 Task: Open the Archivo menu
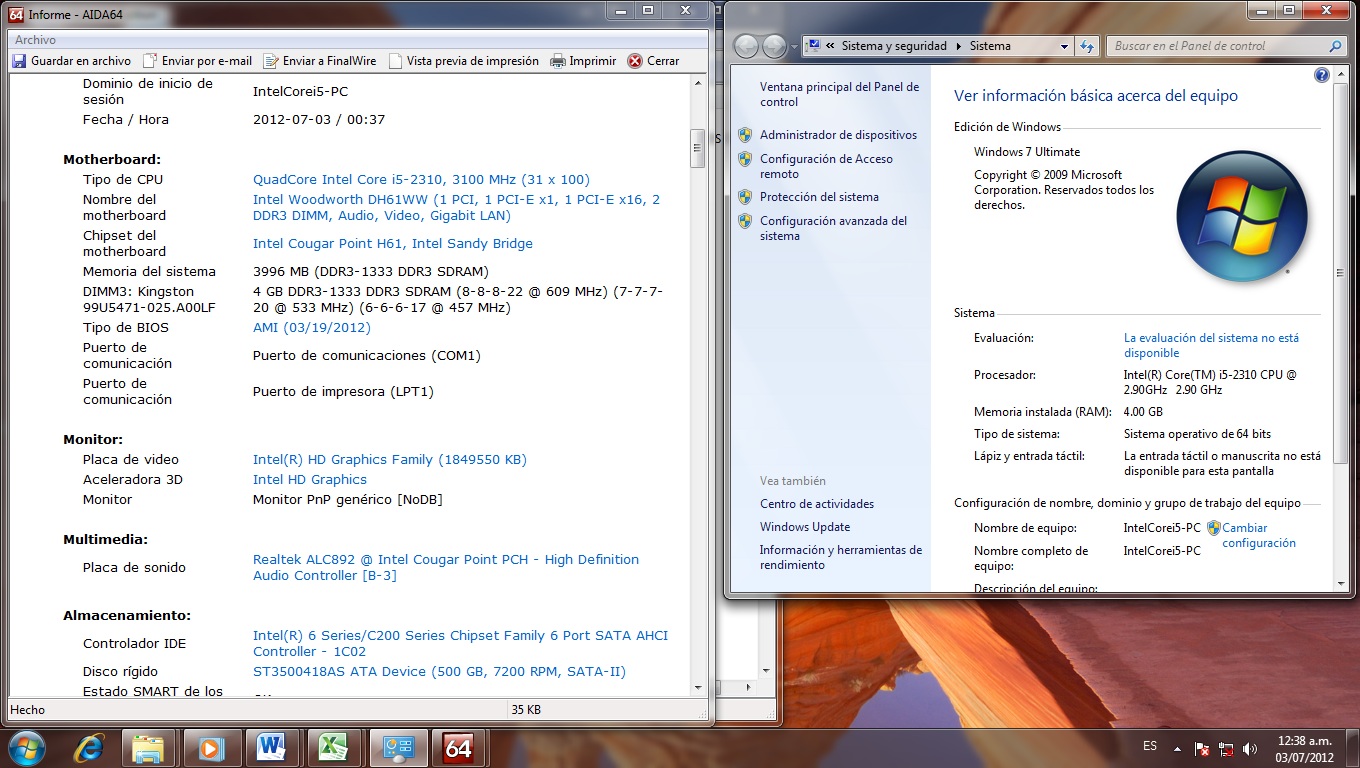[x=35, y=40]
